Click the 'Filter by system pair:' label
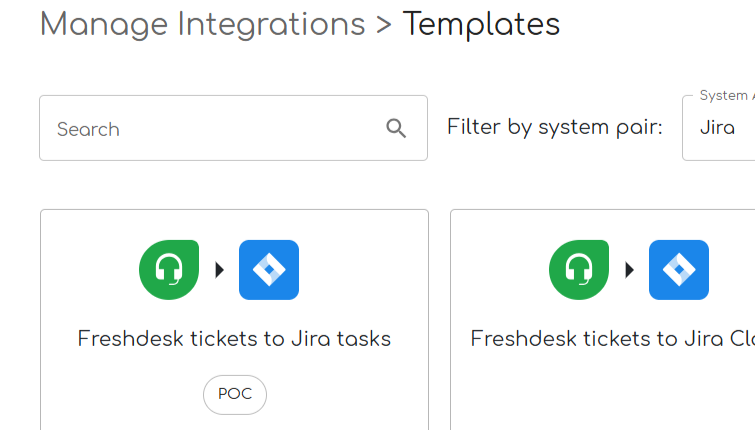 tap(555, 128)
